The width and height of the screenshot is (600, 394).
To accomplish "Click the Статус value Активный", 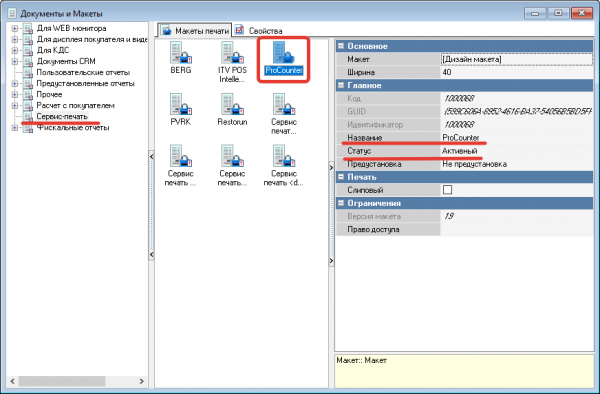I will [x=517, y=151].
